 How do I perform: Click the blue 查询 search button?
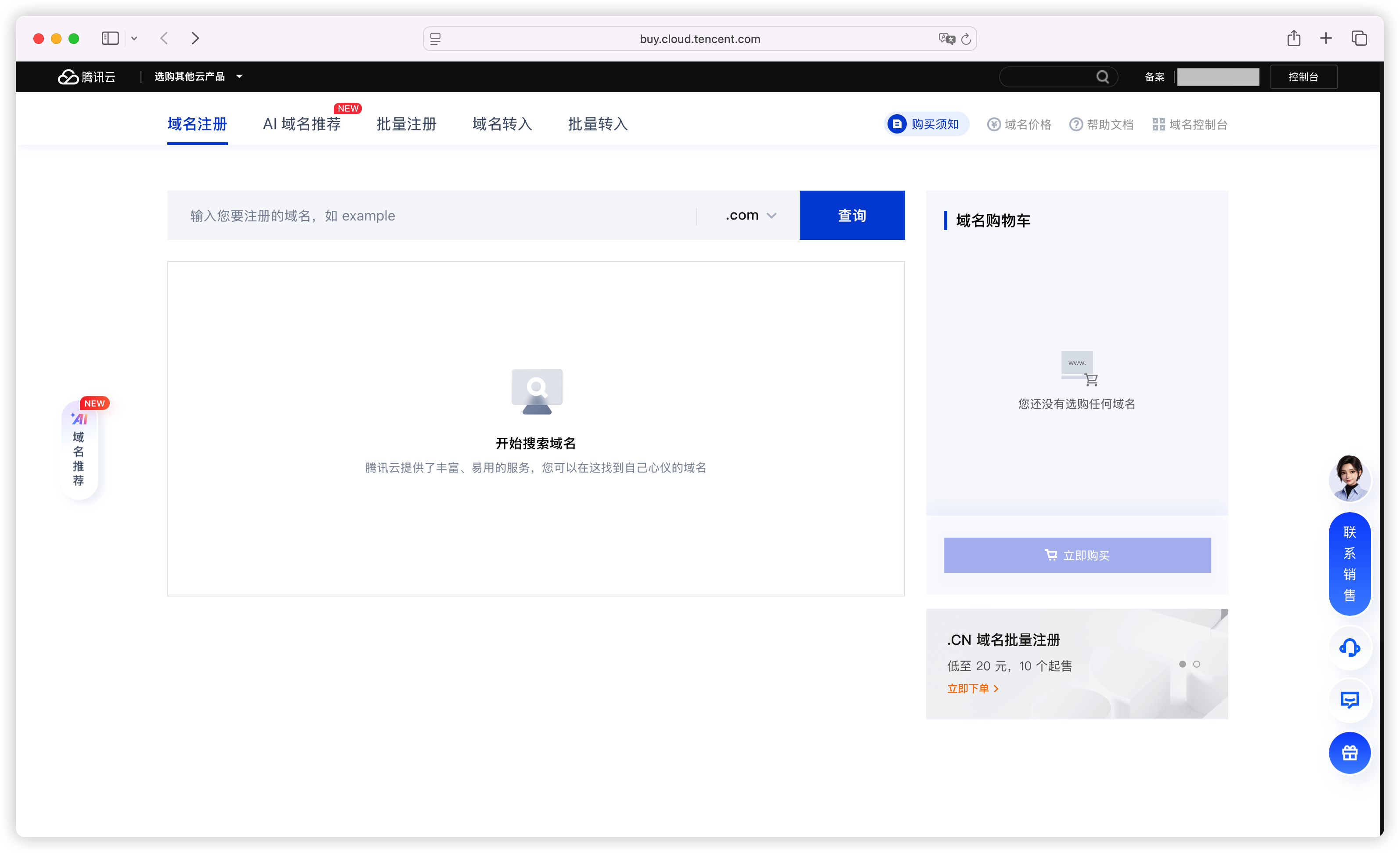tap(852, 215)
